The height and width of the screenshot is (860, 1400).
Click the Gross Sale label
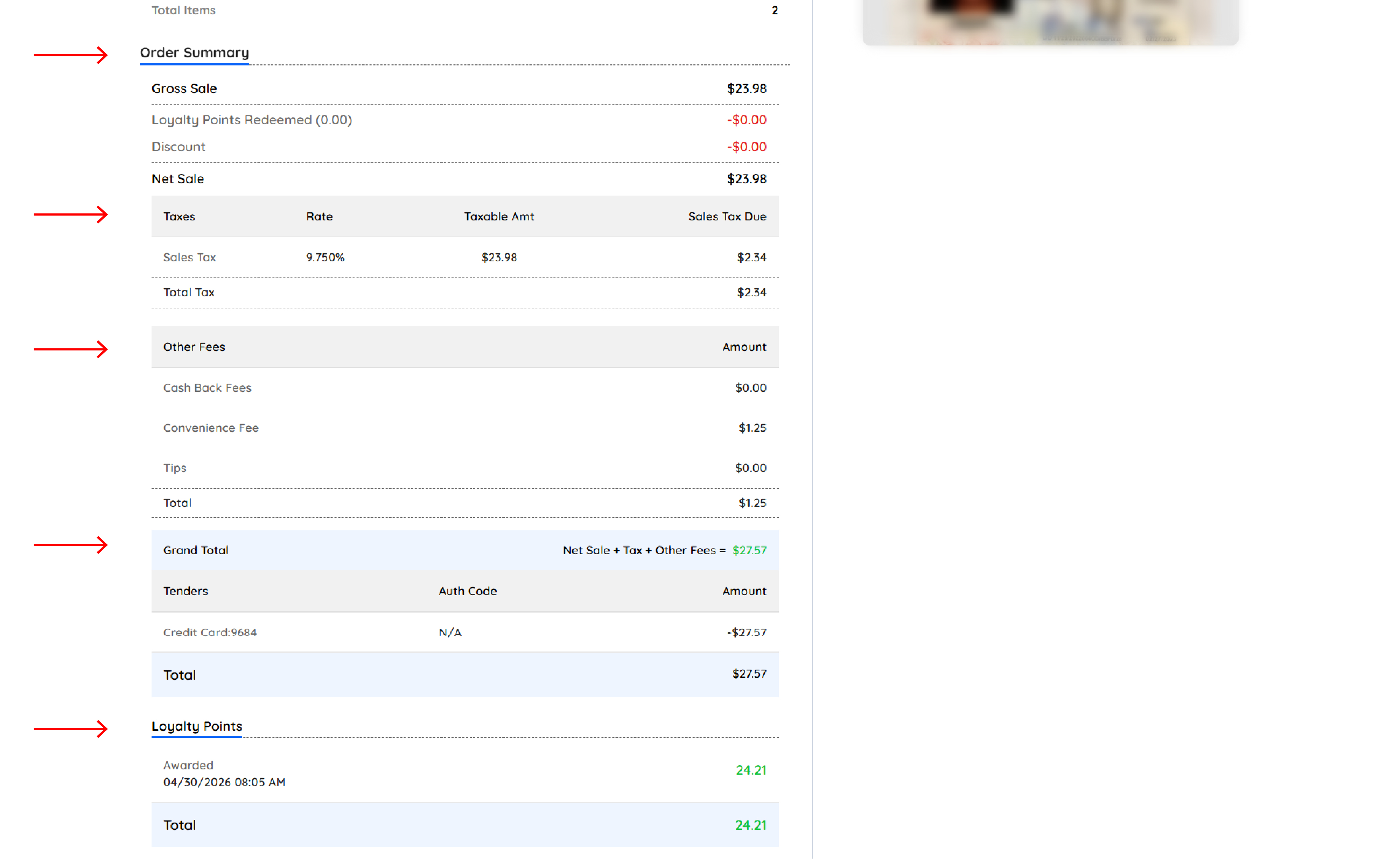(184, 89)
